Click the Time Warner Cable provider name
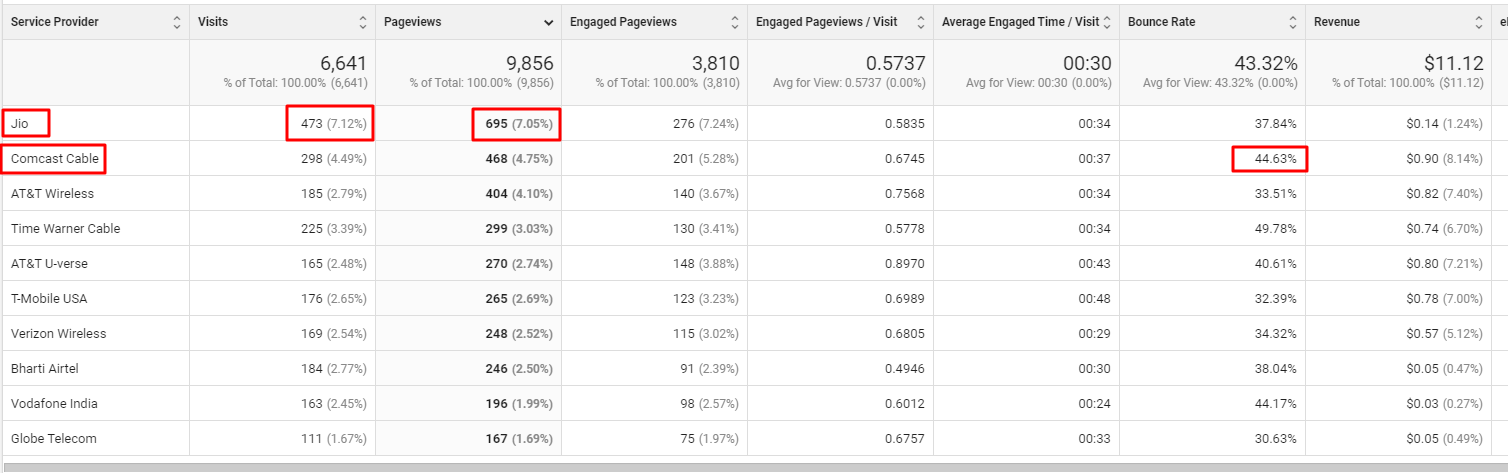 [65, 228]
